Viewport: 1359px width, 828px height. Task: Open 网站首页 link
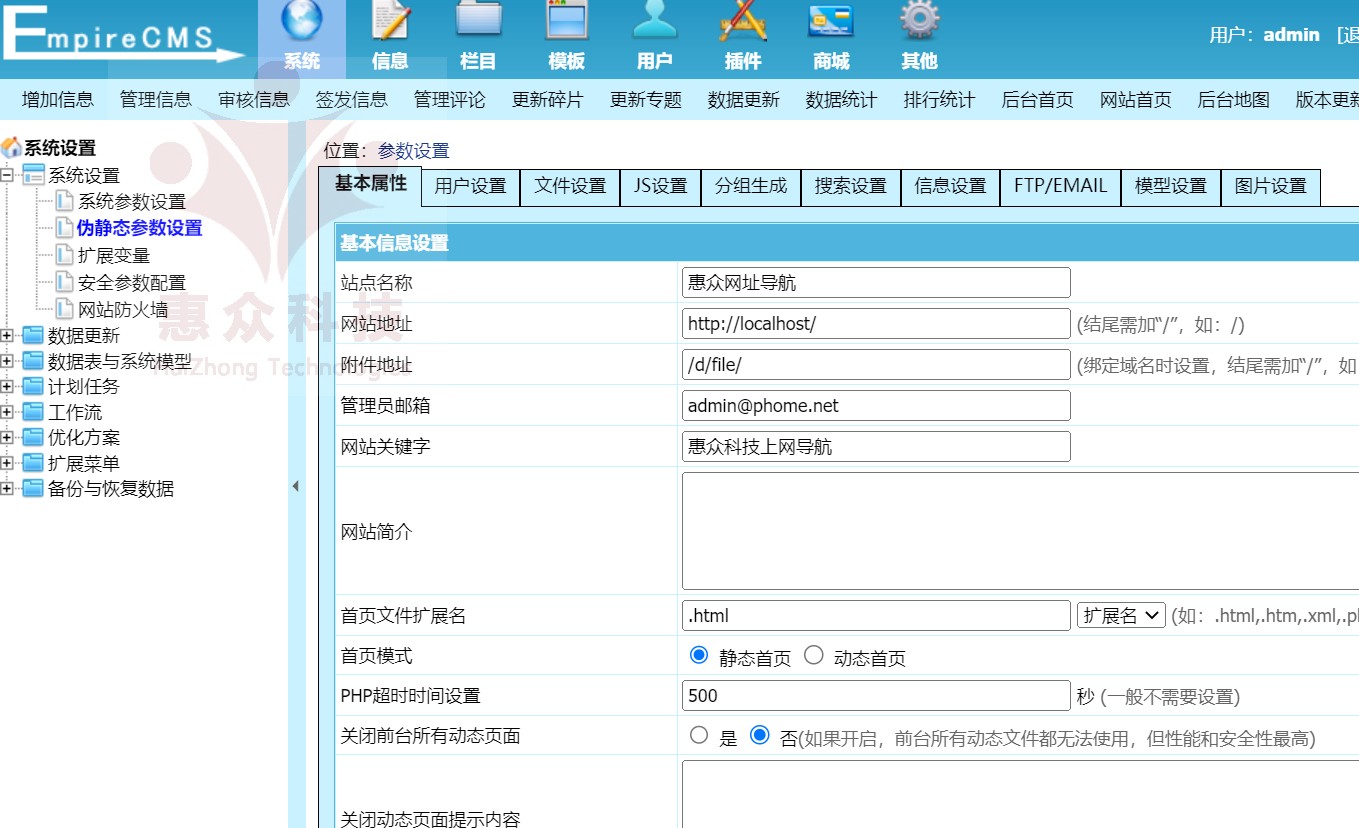pos(1136,100)
